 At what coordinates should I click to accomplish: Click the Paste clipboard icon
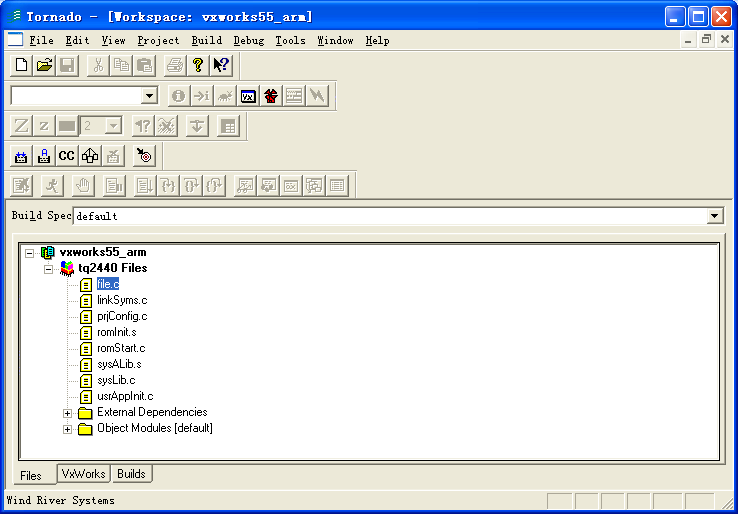[x=144, y=65]
